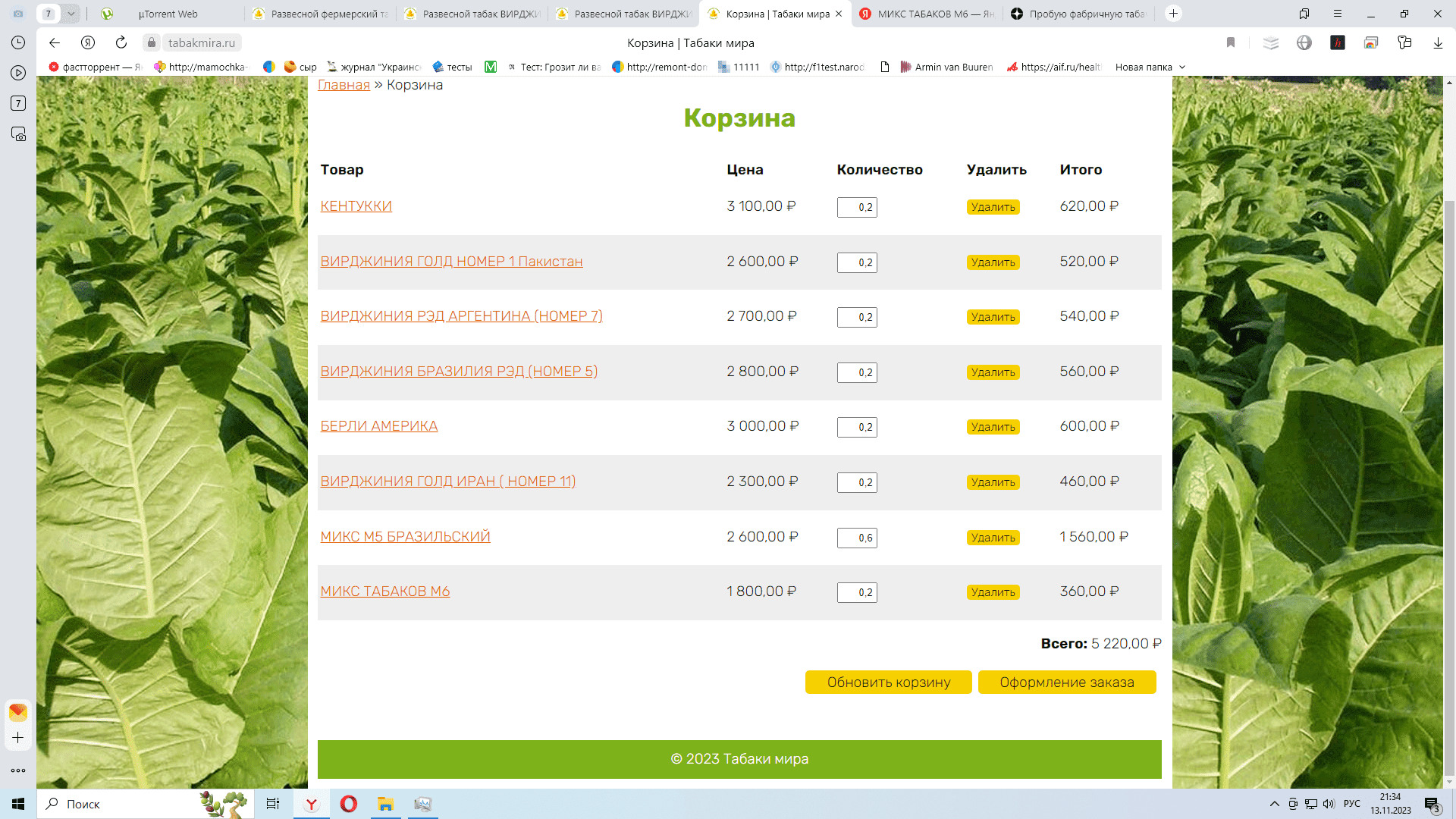Screen dimensions: 1456x819
Task: Open File Explorer from the taskbar
Action: click(385, 804)
